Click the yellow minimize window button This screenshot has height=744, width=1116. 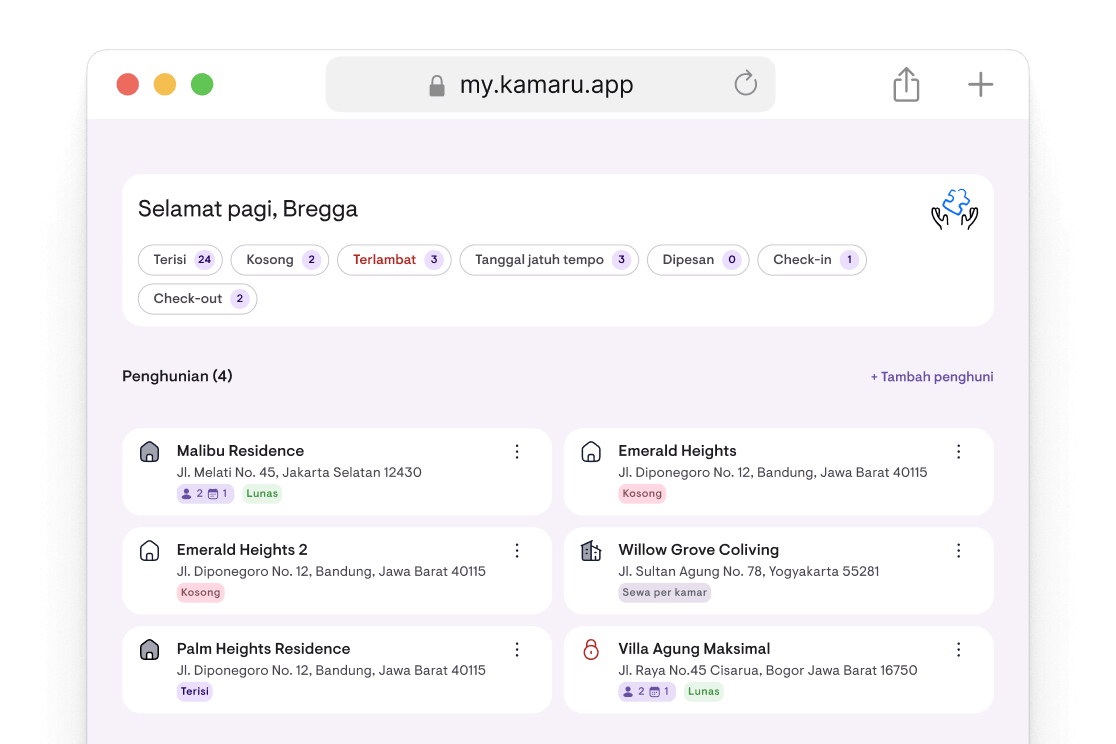[x=165, y=84]
